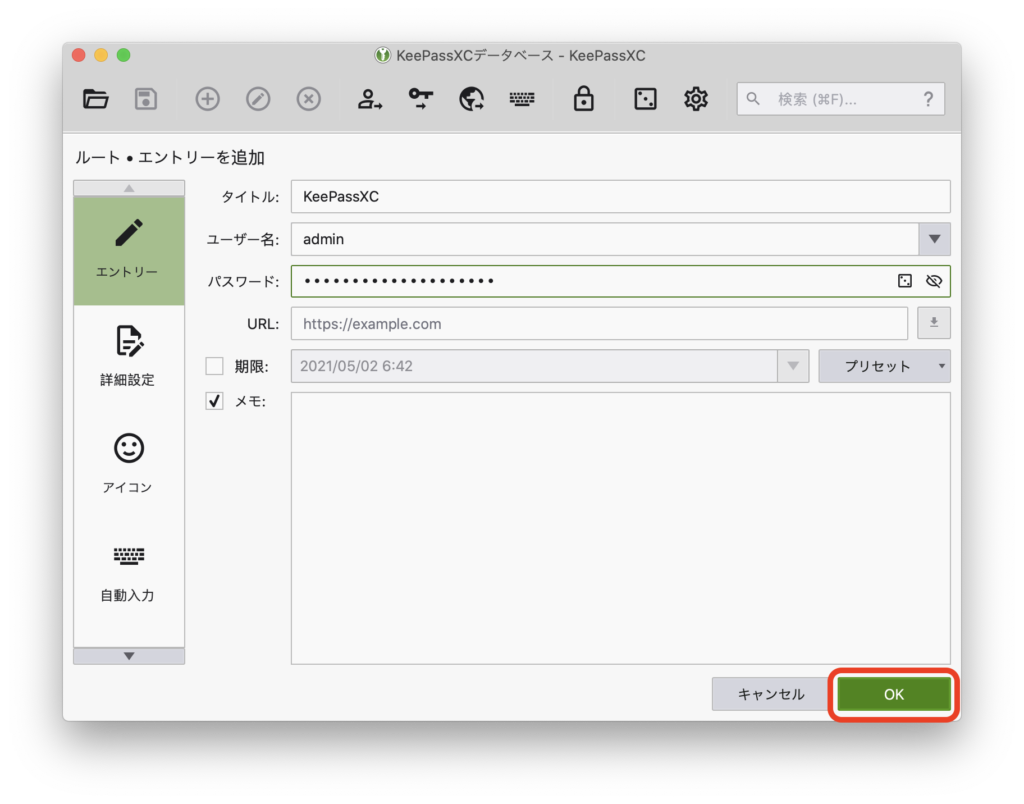Screen dimensions: 1024x804
Task: Open database folder icon in toolbar
Action: pos(95,99)
